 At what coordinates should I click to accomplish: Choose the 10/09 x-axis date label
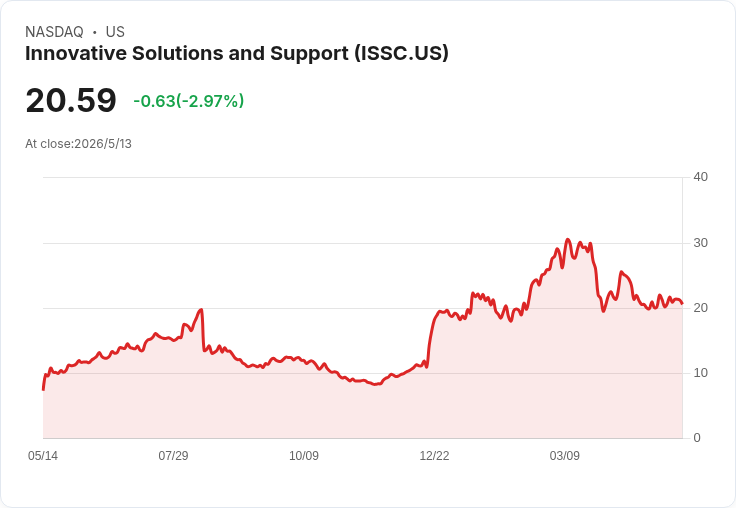click(304, 455)
